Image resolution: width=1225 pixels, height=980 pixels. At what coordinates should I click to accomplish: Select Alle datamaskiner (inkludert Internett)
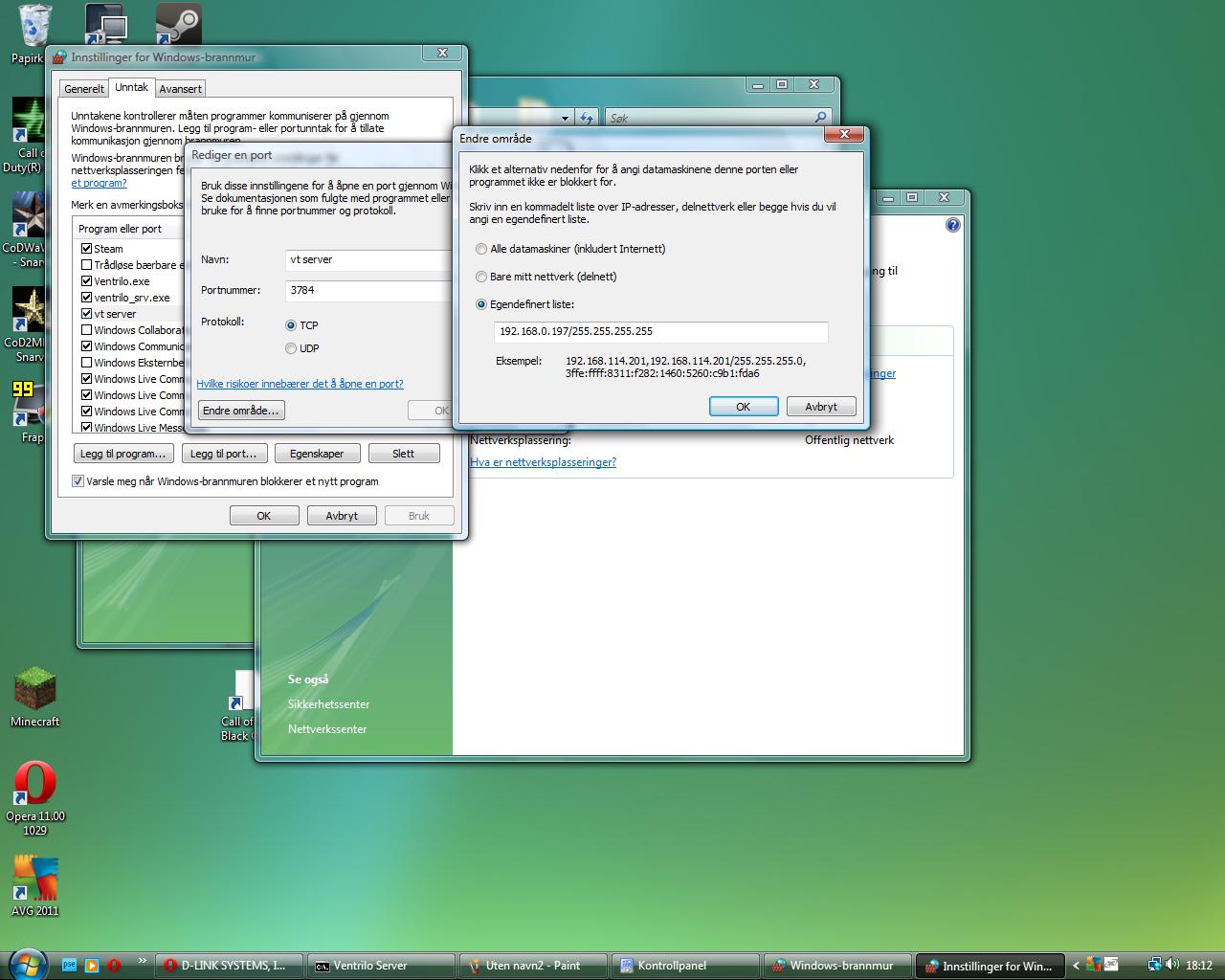coord(481,249)
